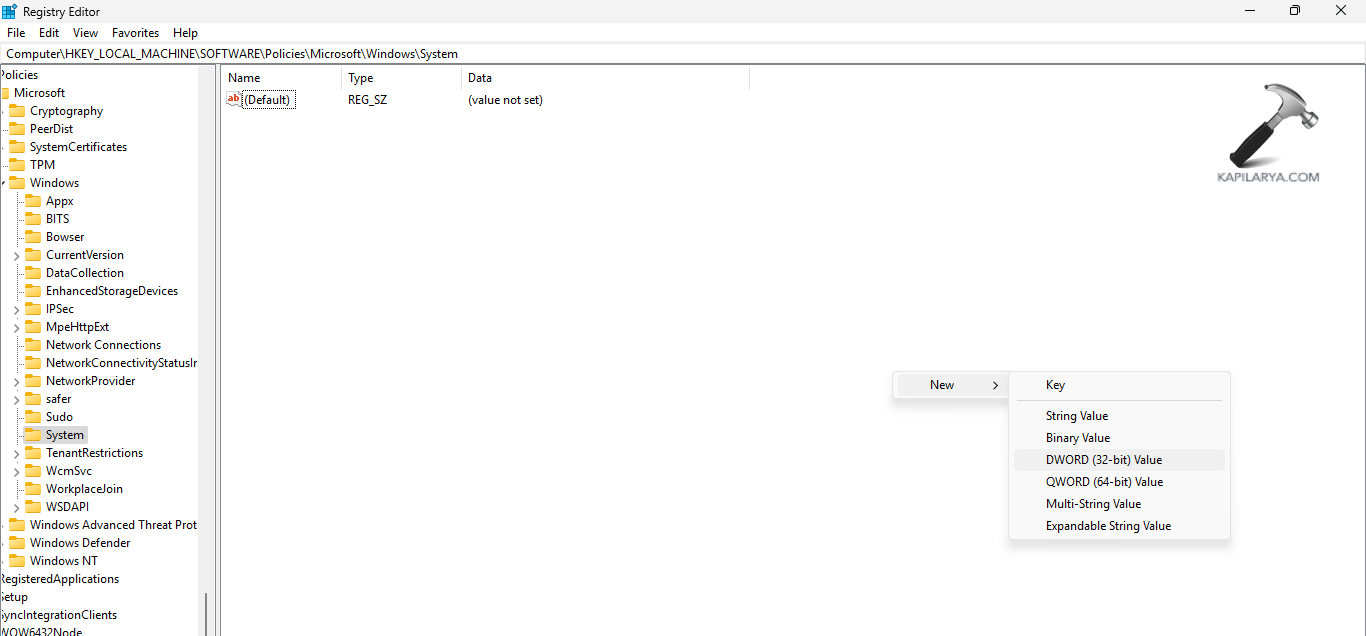Open the Help menu
Image resolution: width=1366 pixels, height=636 pixels.
coord(185,33)
